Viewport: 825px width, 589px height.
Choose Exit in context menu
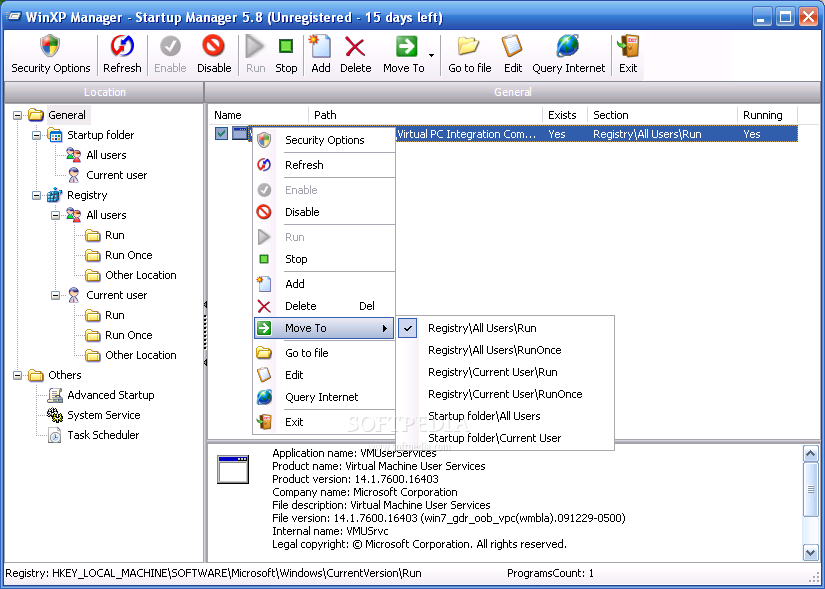coord(324,422)
